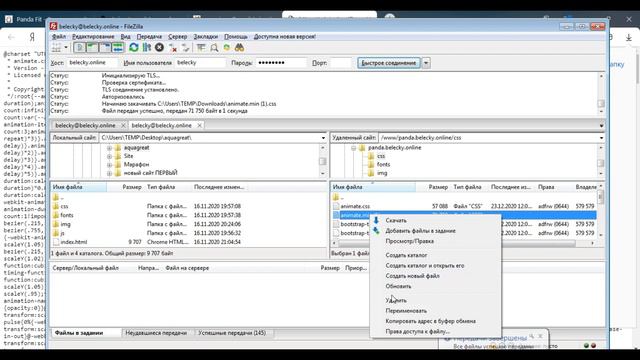Click the browser back arrow behind FileZilla
This screenshot has height=360, width=640.
[11, 37]
